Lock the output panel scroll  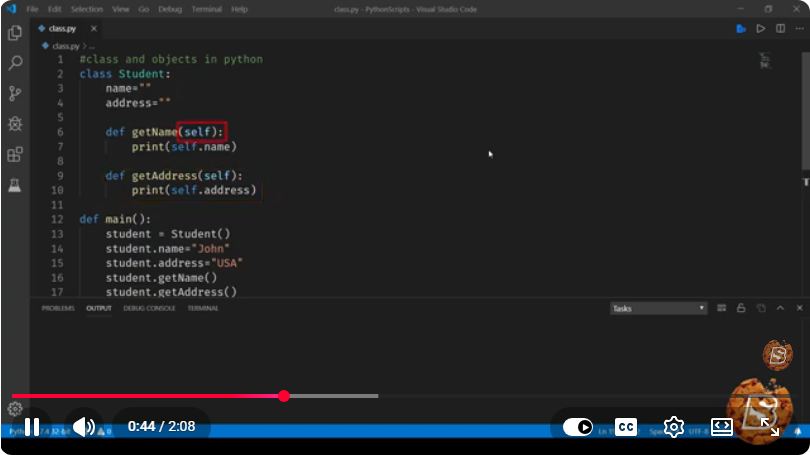(x=741, y=308)
